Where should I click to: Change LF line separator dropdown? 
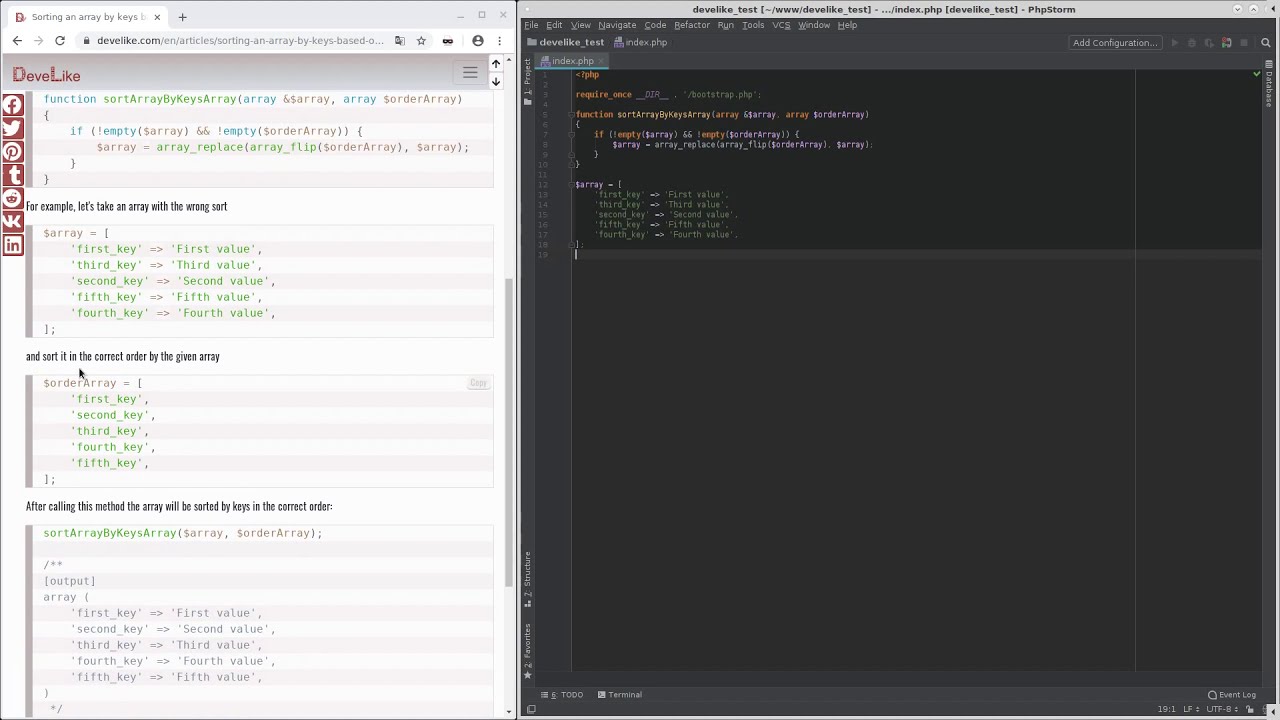click(x=1191, y=709)
